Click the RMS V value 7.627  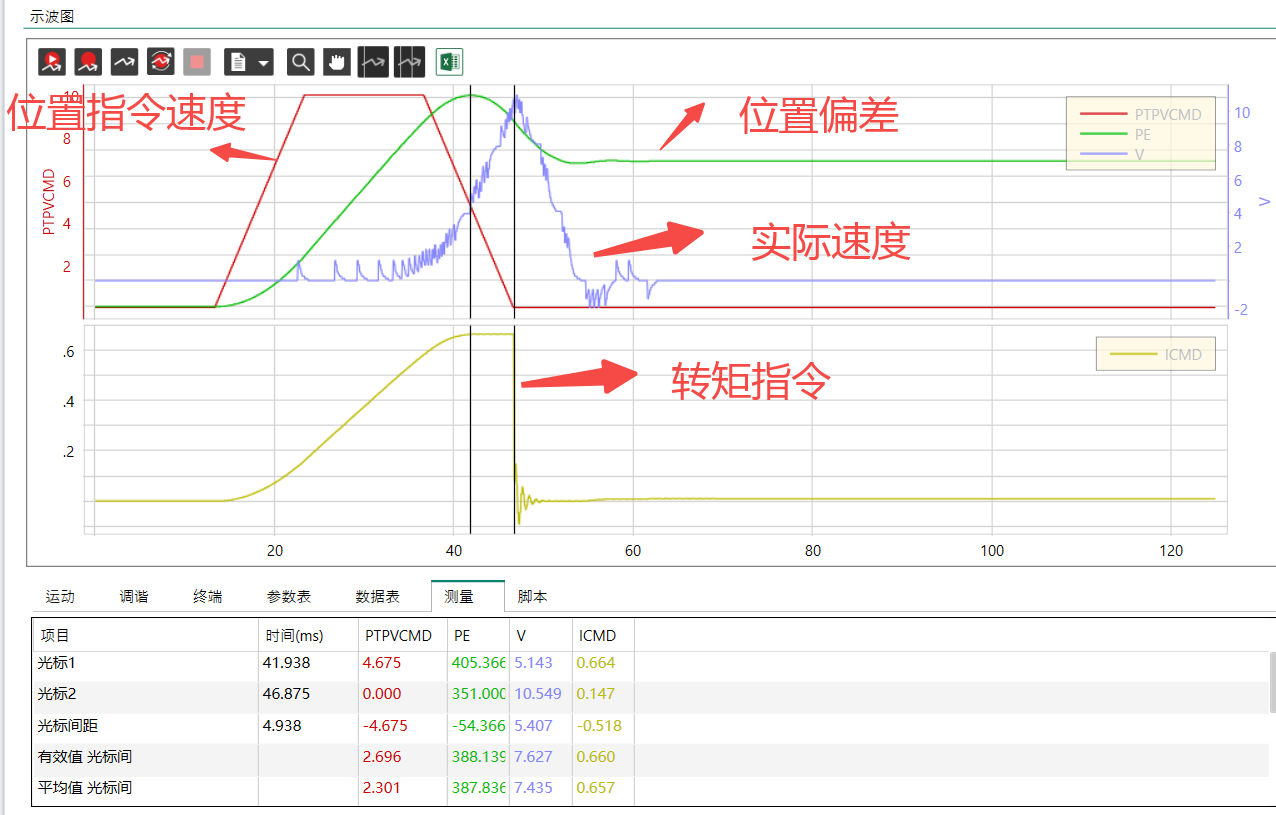coord(533,757)
